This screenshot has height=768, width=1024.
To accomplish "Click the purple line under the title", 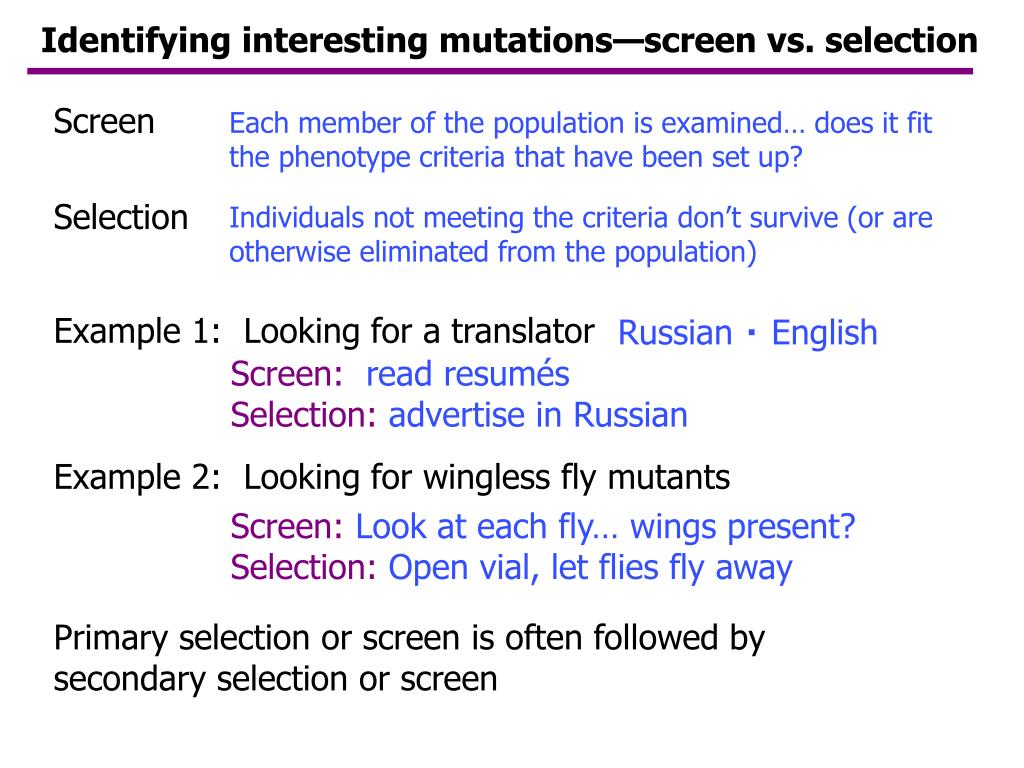I will [x=500, y=71].
